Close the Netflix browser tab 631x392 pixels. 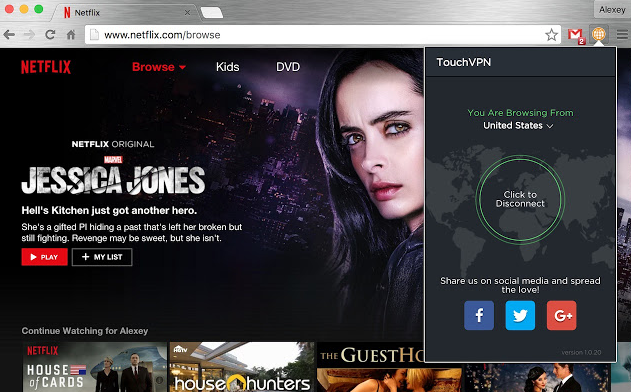click(x=188, y=12)
